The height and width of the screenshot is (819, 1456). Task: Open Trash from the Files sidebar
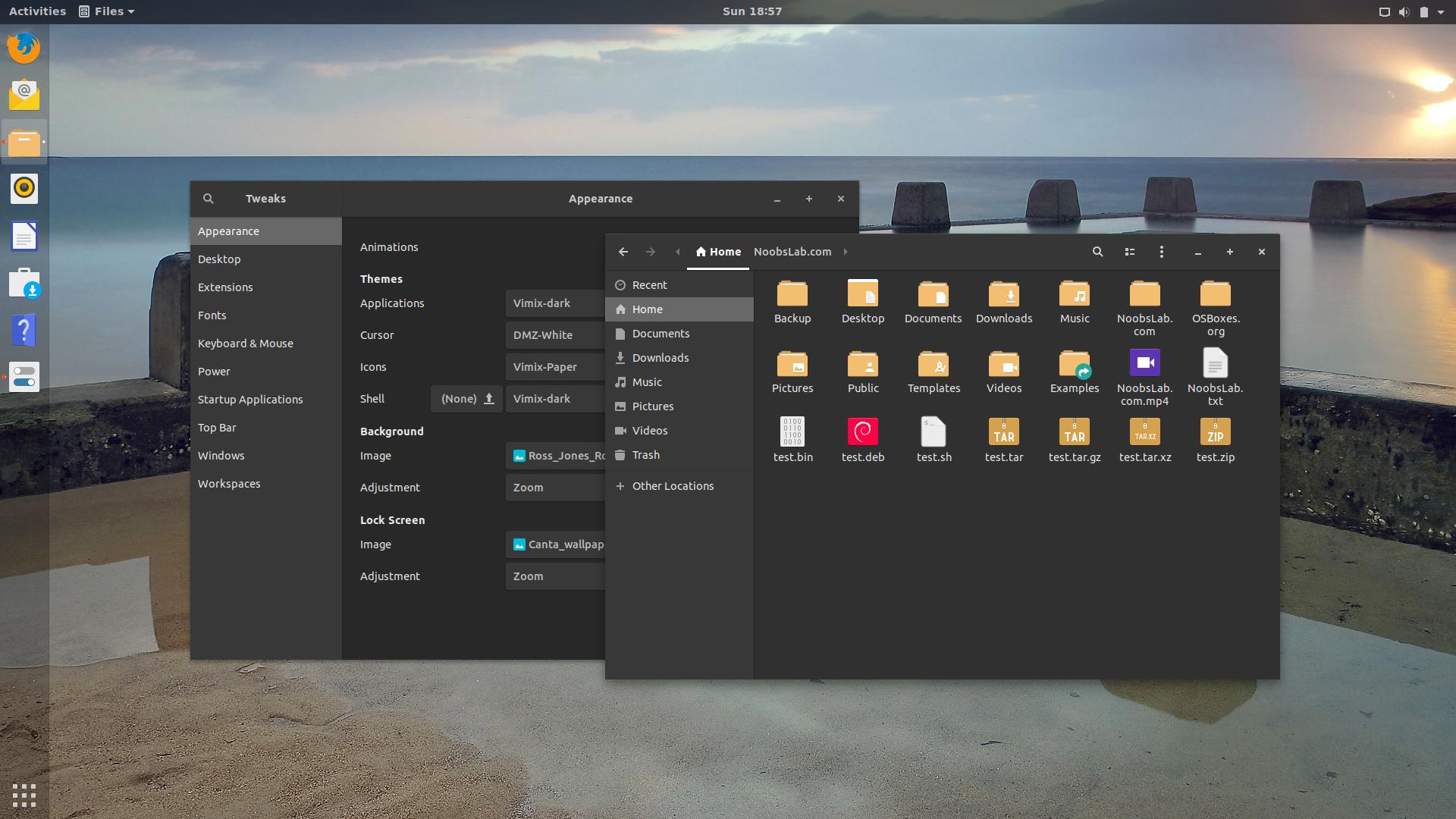pos(646,454)
